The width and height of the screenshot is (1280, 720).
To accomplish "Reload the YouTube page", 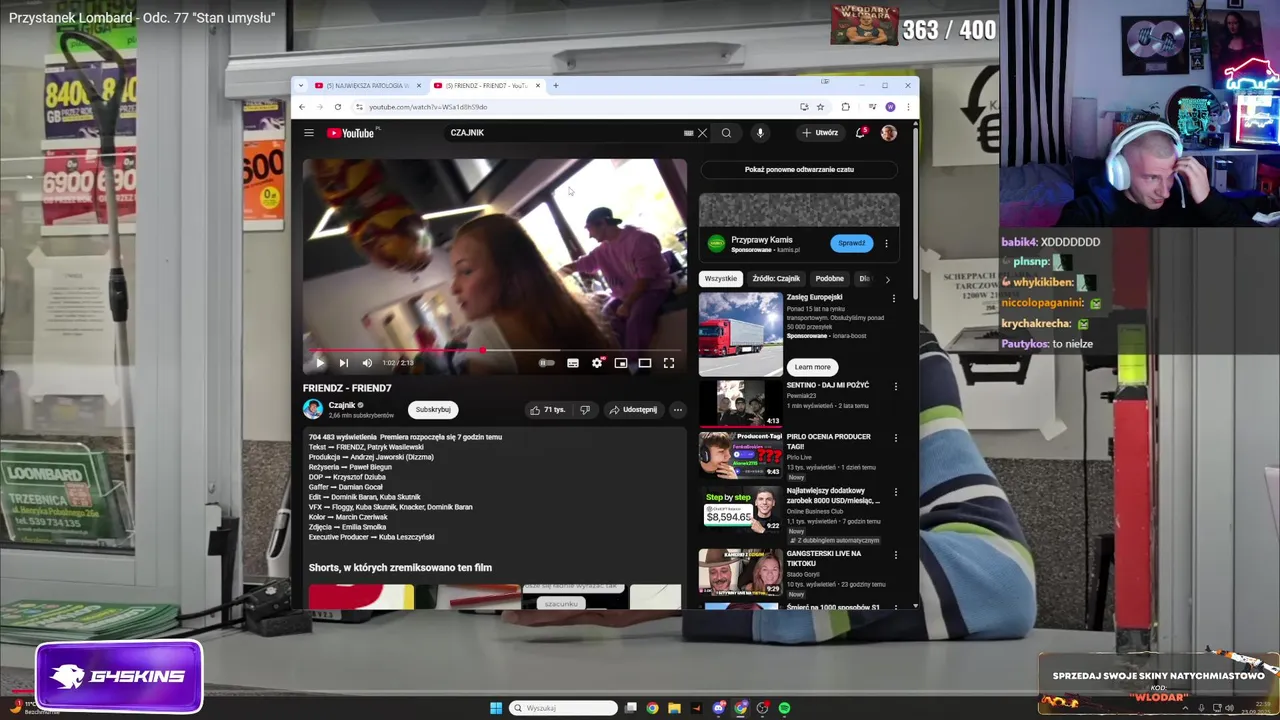I will point(338,107).
